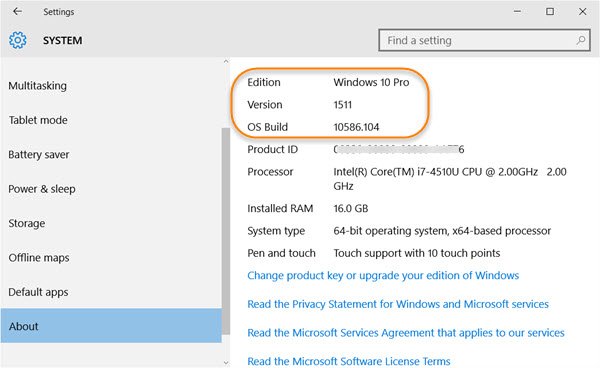600x368 pixels.
Task: Select the About page item
Action: [111, 326]
